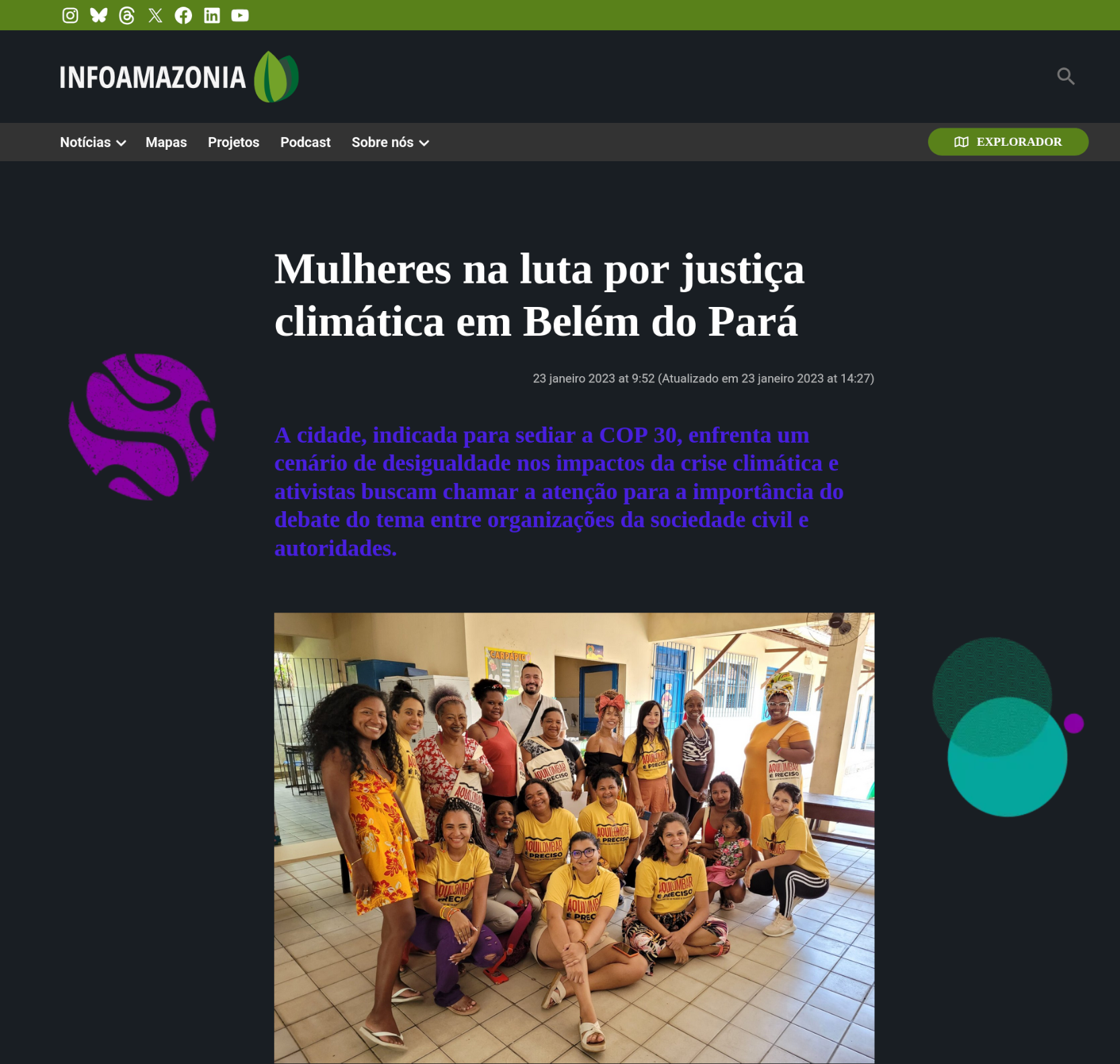Screen dimensions: 1120x1064
Task: Click the chevron beside Notícias
Action: click(x=121, y=143)
